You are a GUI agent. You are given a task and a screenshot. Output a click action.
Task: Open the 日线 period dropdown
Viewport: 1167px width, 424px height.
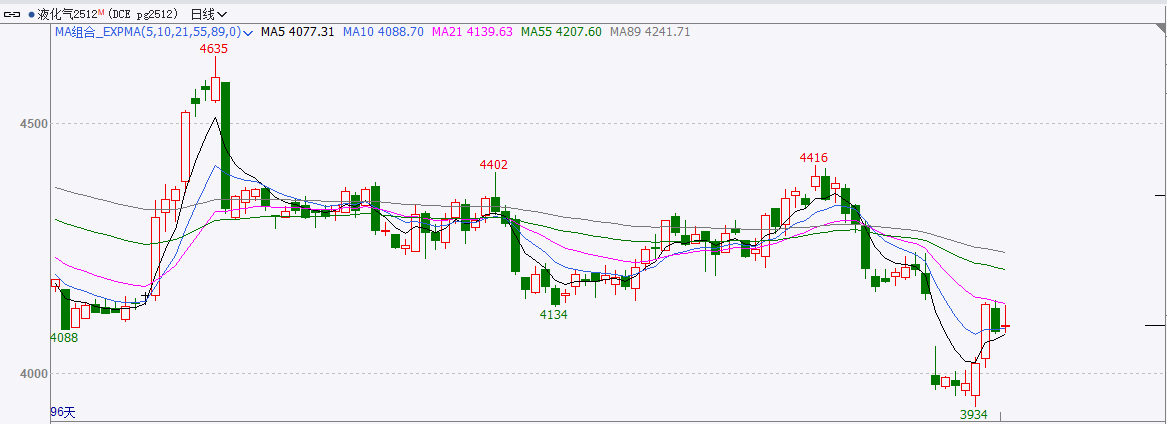click(208, 15)
